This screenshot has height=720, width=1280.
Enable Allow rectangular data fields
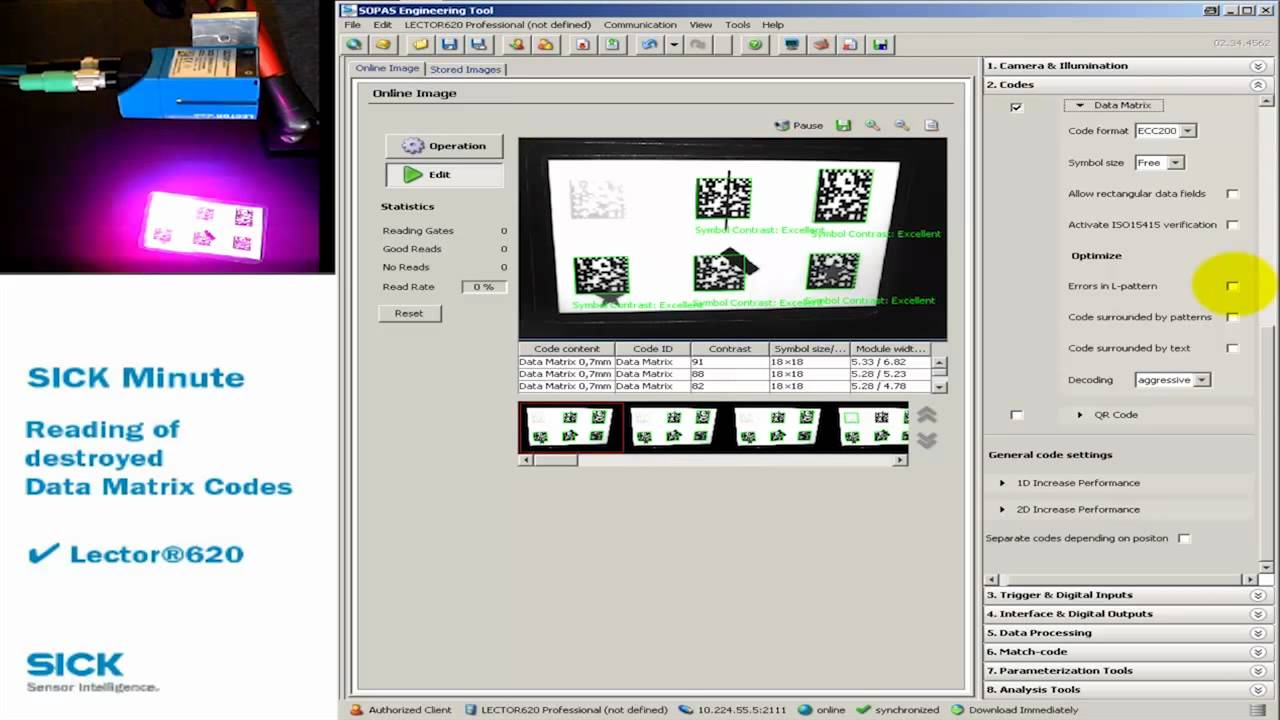click(1232, 194)
